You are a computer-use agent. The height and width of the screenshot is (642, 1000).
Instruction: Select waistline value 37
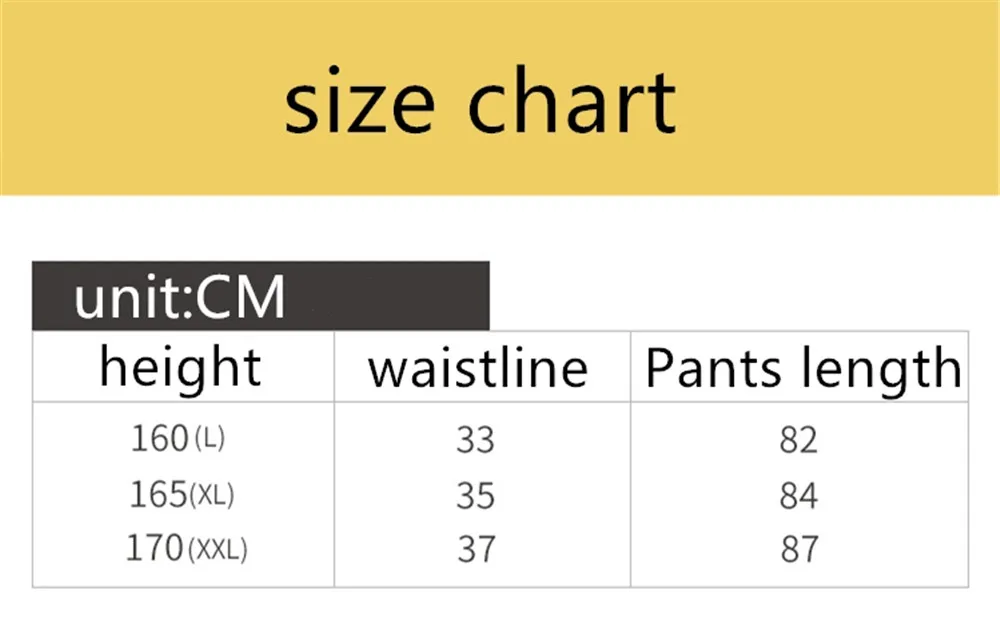coord(475,549)
